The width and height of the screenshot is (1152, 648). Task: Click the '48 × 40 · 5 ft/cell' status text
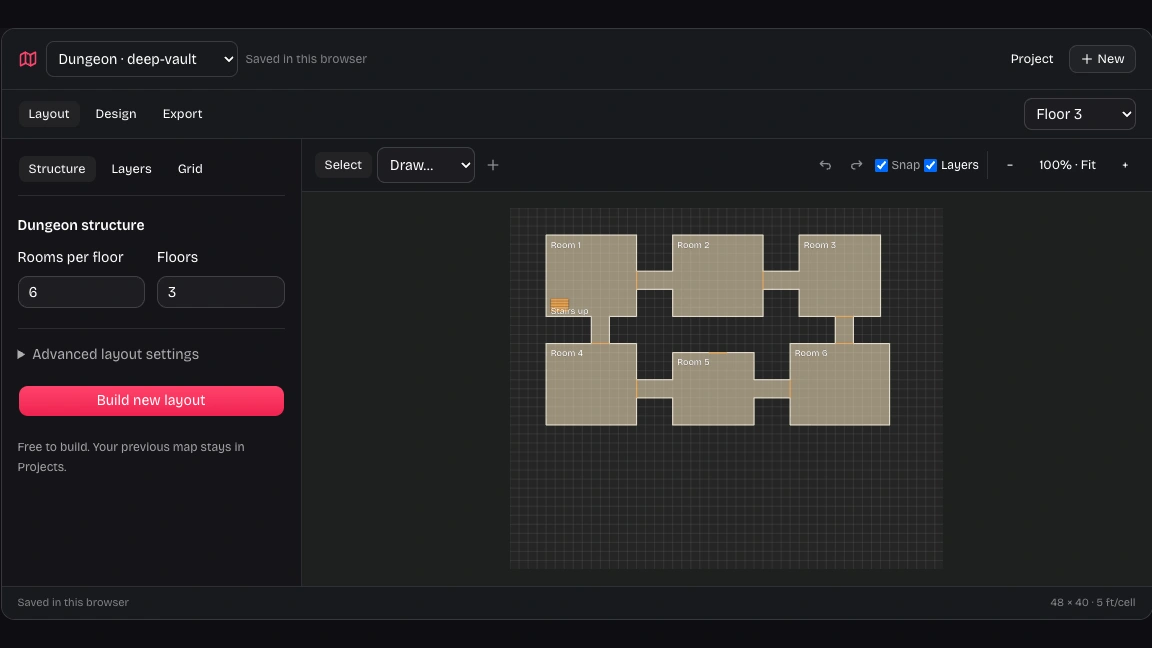pyautogui.click(x=1092, y=602)
